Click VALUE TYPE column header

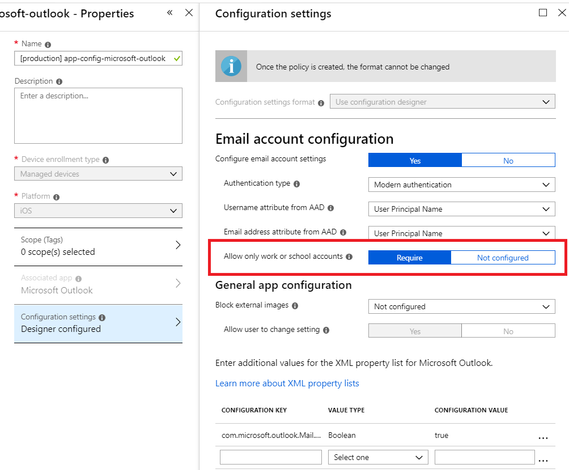pos(346,410)
